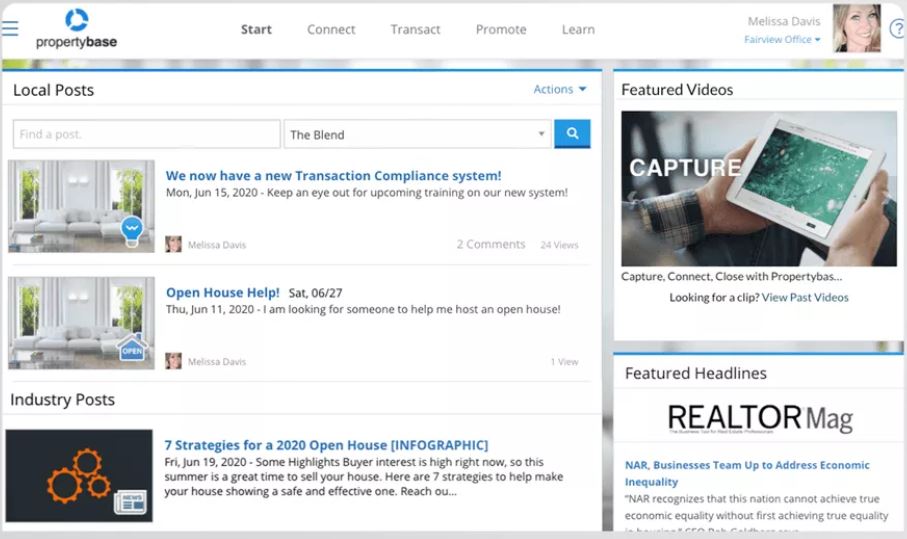This screenshot has height=539, width=907.
Task: Click author name on Transaction Compliance post
Action: [217, 245]
